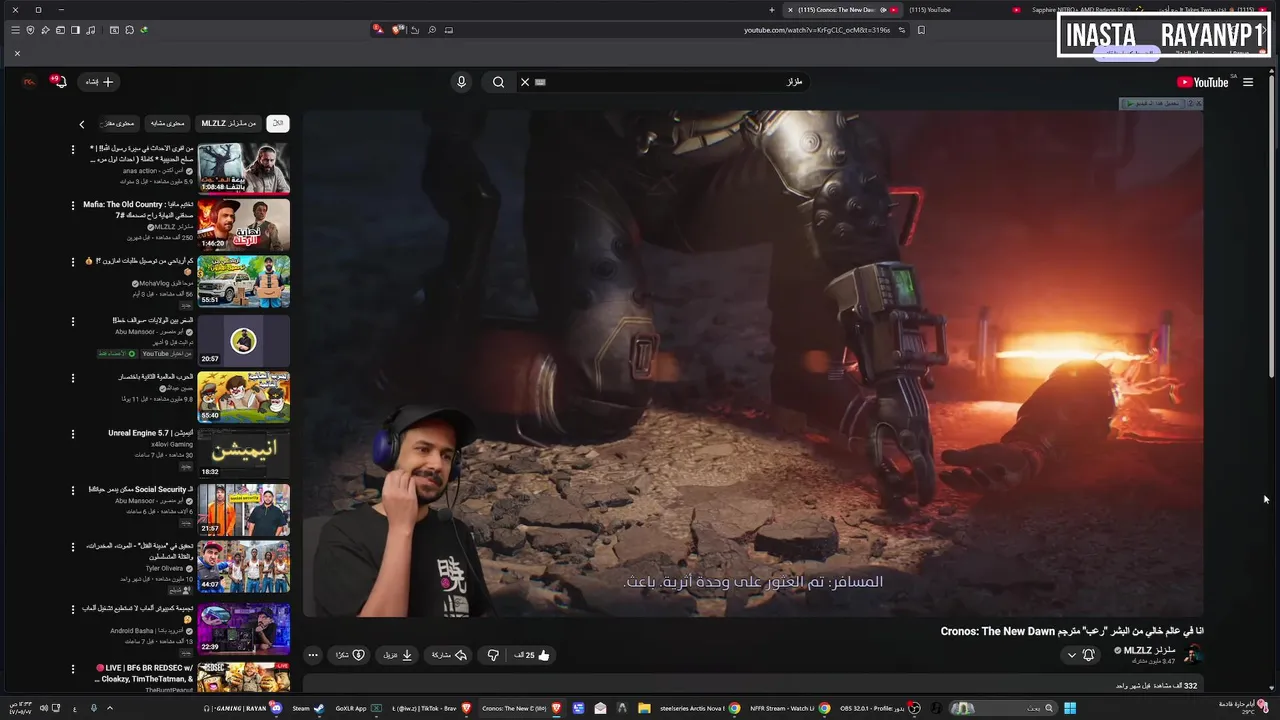Open options for Unreal Engine 5.7 video
The height and width of the screenshot is (720, 1280).
[x=72, y=434]
